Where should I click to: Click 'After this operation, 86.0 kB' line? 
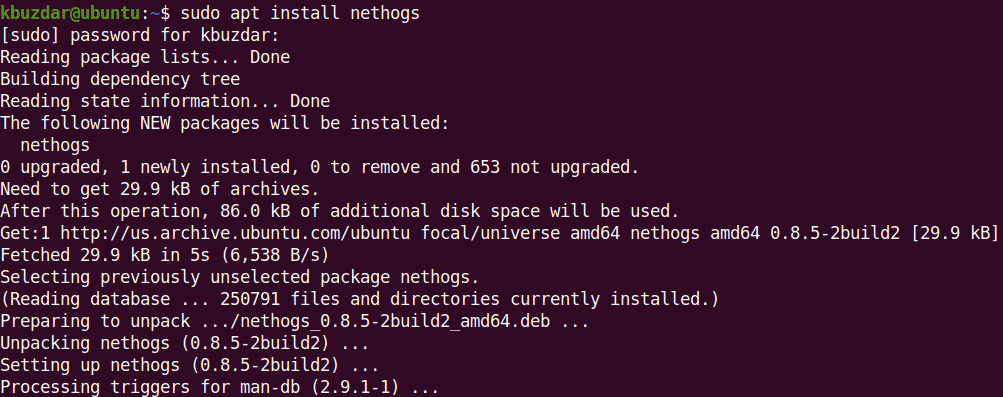pos(340,211)
